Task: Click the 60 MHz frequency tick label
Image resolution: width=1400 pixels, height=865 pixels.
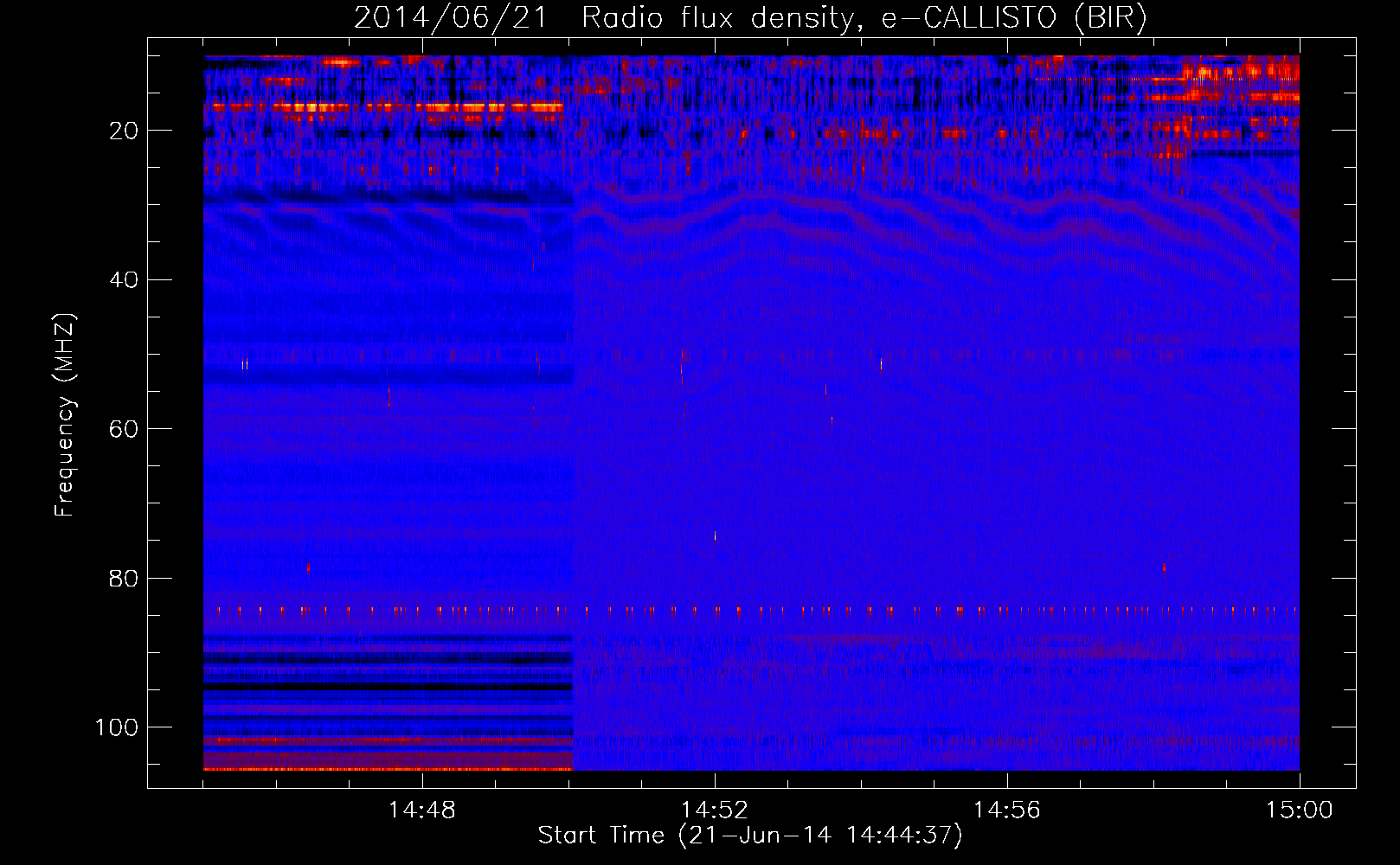Action: [125, 429]
